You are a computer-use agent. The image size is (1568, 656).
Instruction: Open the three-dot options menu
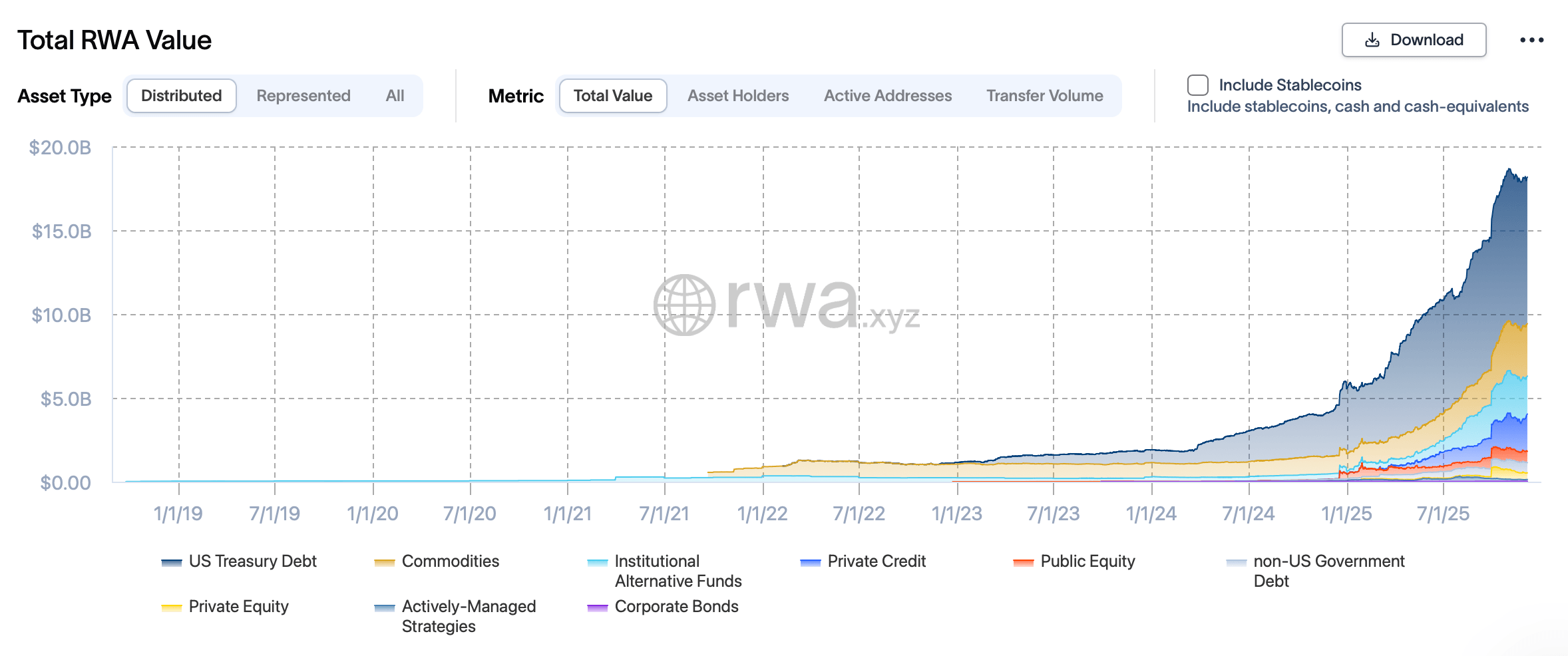(x=1533, y=39)
